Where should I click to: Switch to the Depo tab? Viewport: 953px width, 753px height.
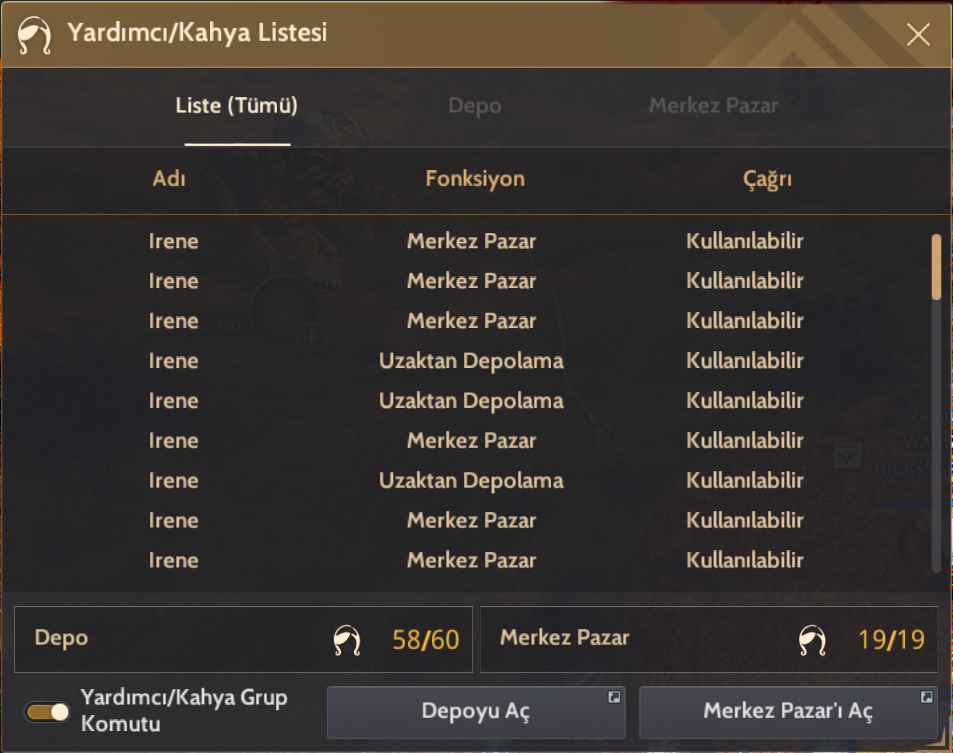point(475,106)
